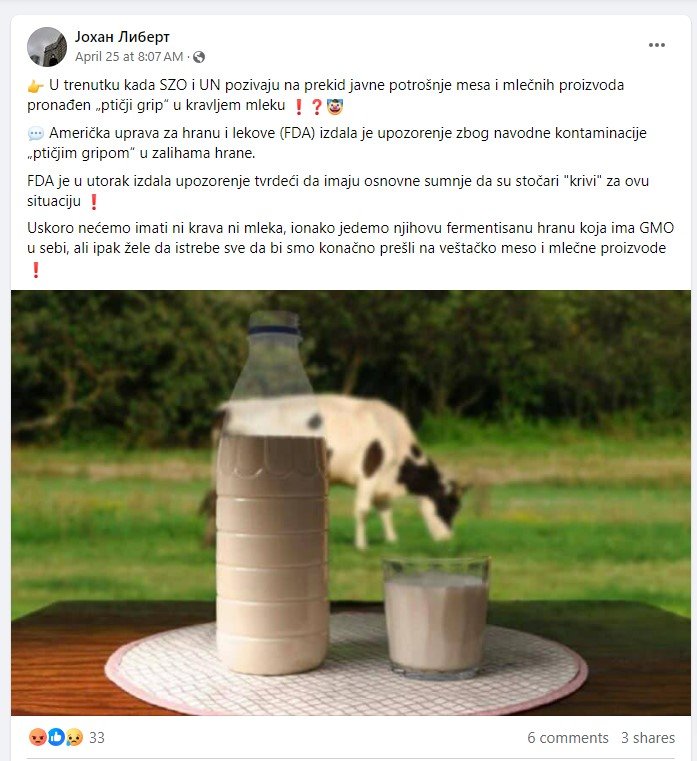This screenshot has width=697, height=761.
Task: Click the blue like reaction icon
Action: 56,737
